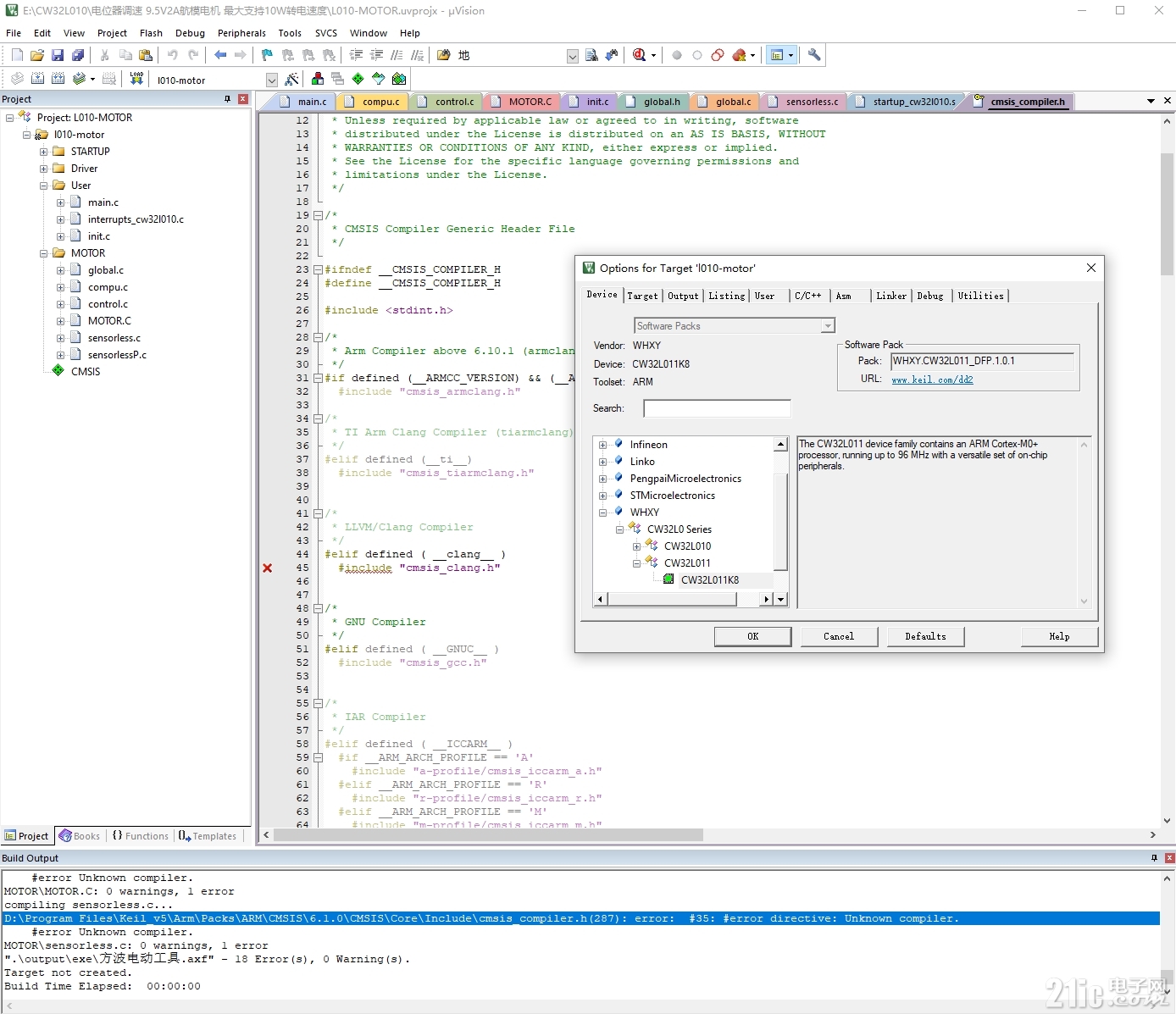Open the Peripherals menu

[x=241, y=33]
